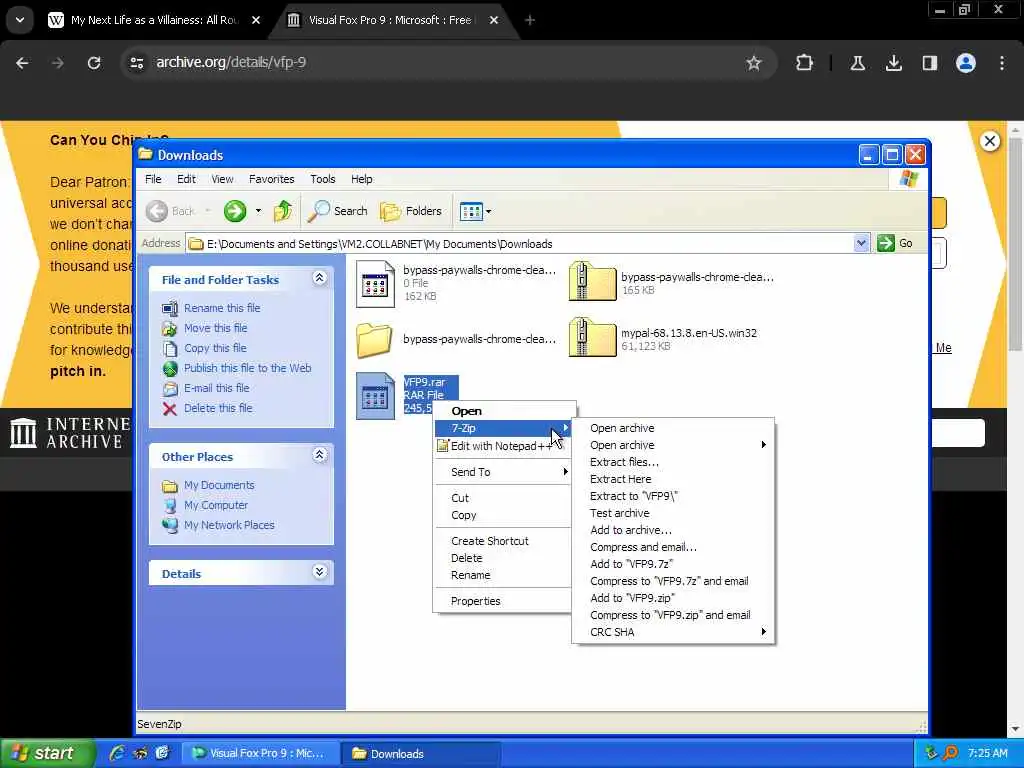Open View menu in Explorer
This screenshot has height=768, width=1024.
[x=222, y=179]
